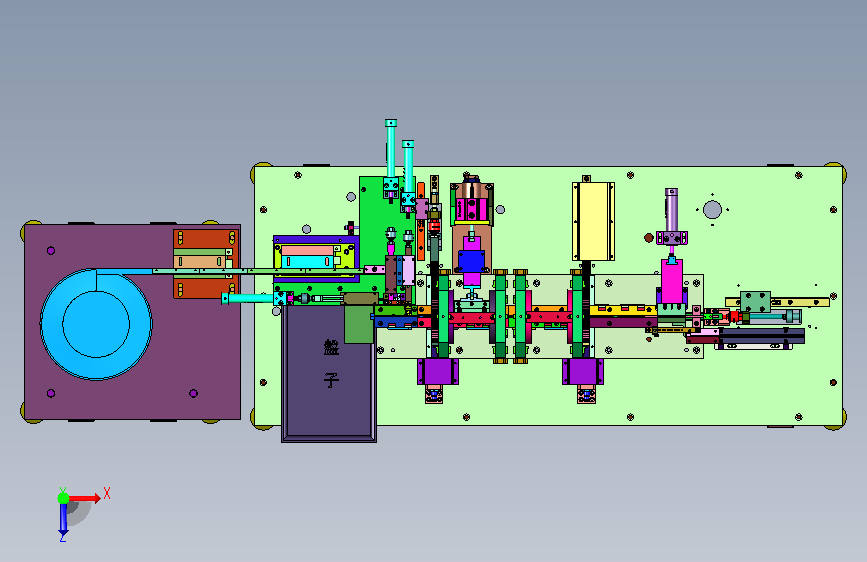Click the green Y axis dot of the triad
The width and height of the screenshot is (867, 562).
point(63,498)
